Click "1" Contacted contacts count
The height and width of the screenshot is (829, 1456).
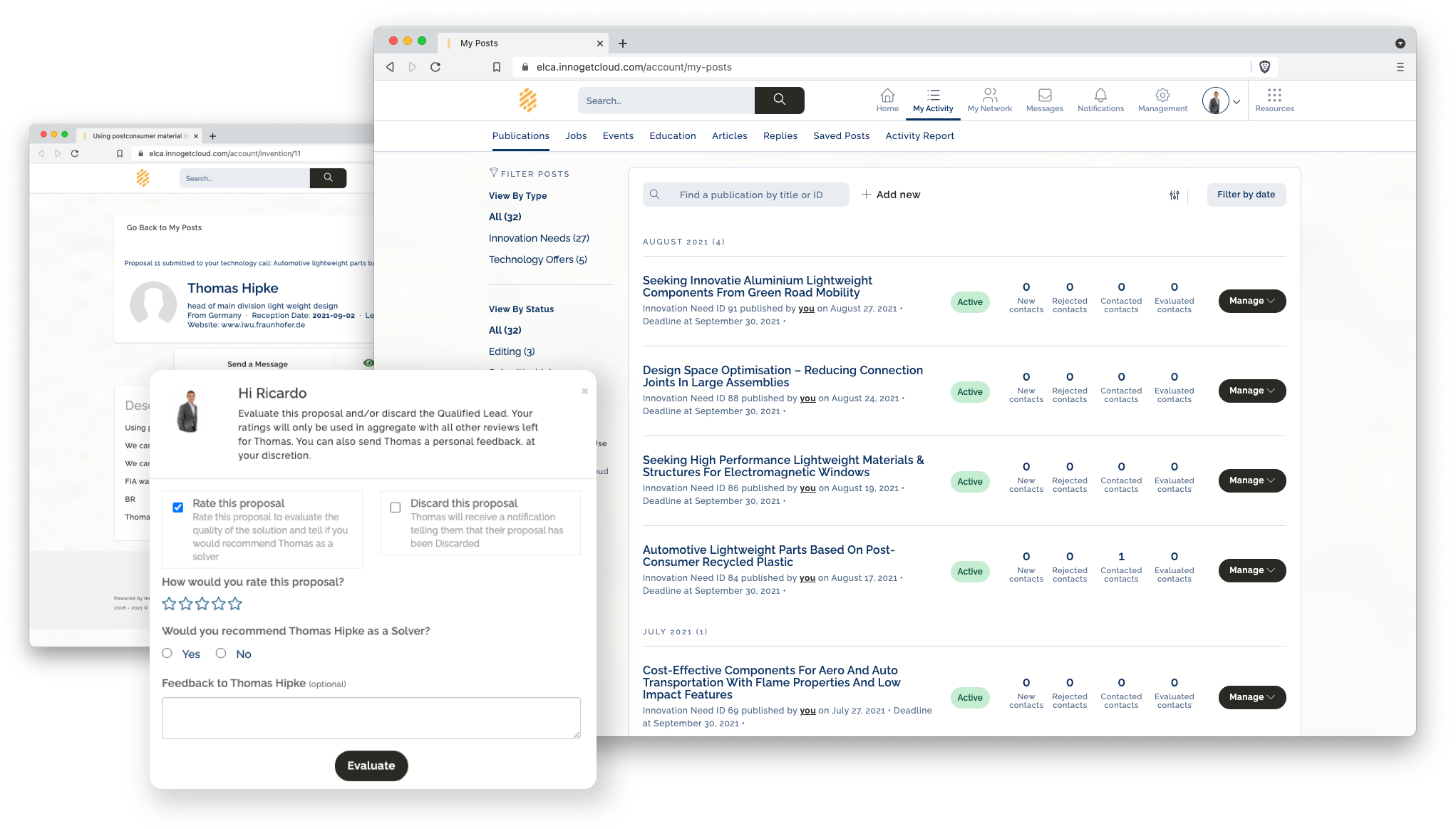pos(1121,557)
